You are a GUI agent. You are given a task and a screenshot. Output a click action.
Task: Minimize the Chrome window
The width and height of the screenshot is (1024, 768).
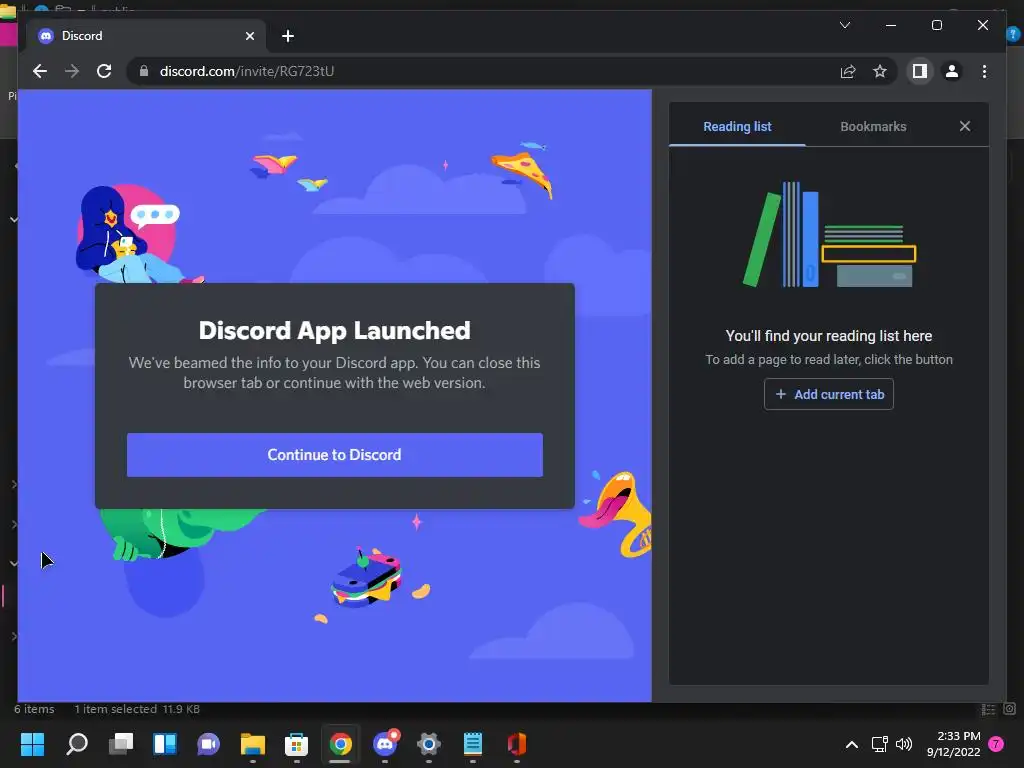891,25
